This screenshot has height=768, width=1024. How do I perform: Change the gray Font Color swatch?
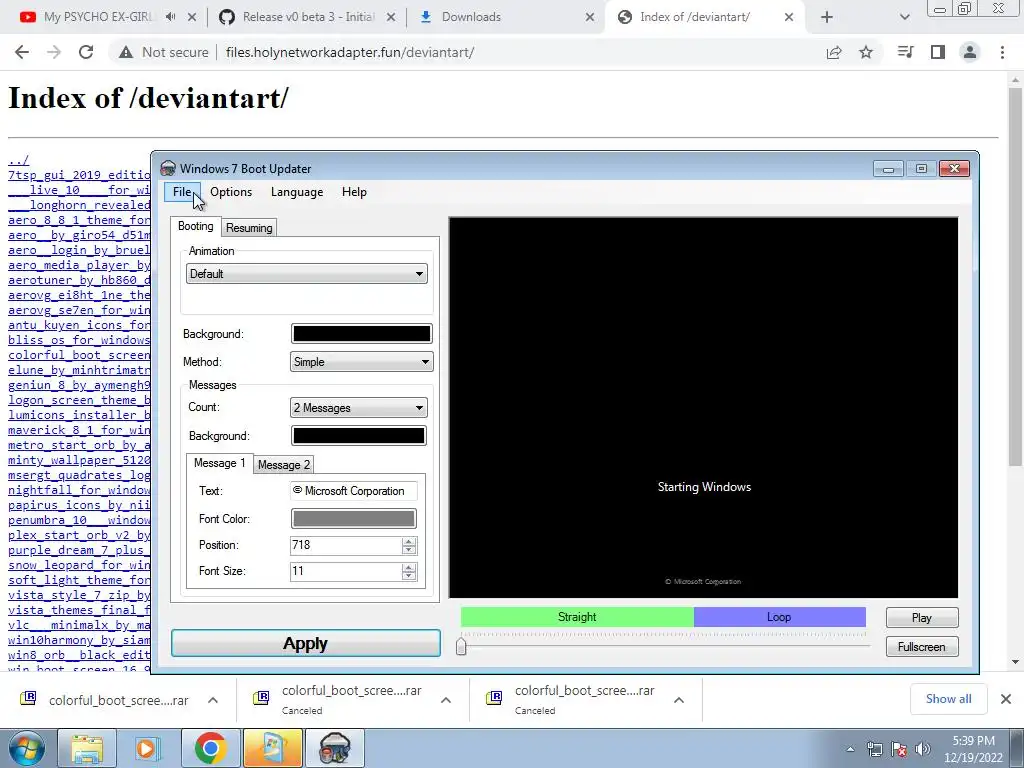353,519
